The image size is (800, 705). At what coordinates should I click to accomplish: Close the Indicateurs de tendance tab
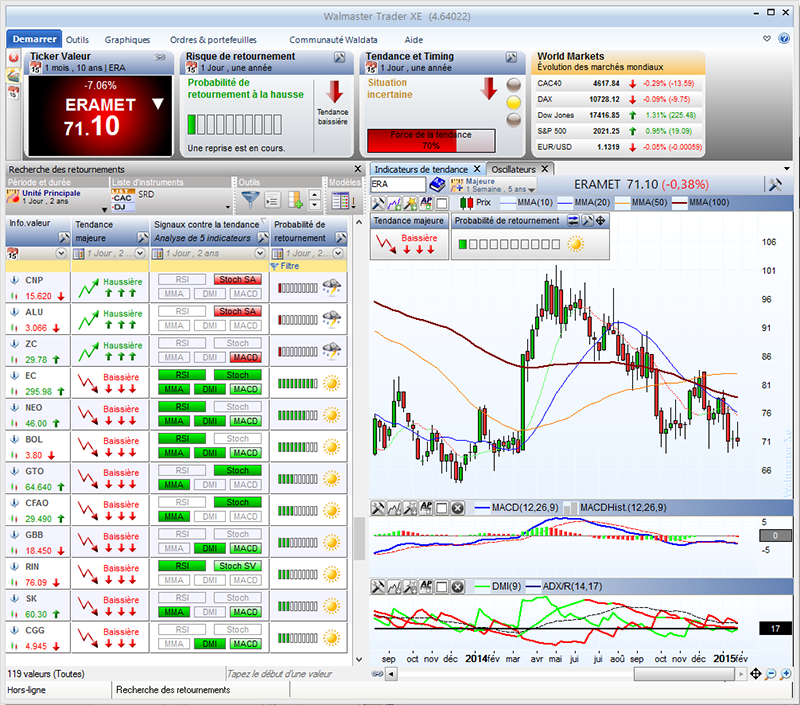477,169
